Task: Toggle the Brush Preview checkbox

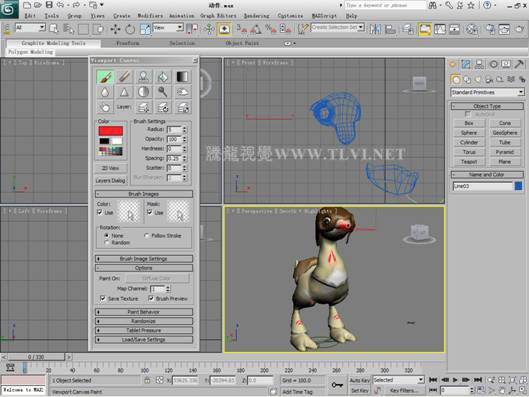Action: tap(151, 299)
